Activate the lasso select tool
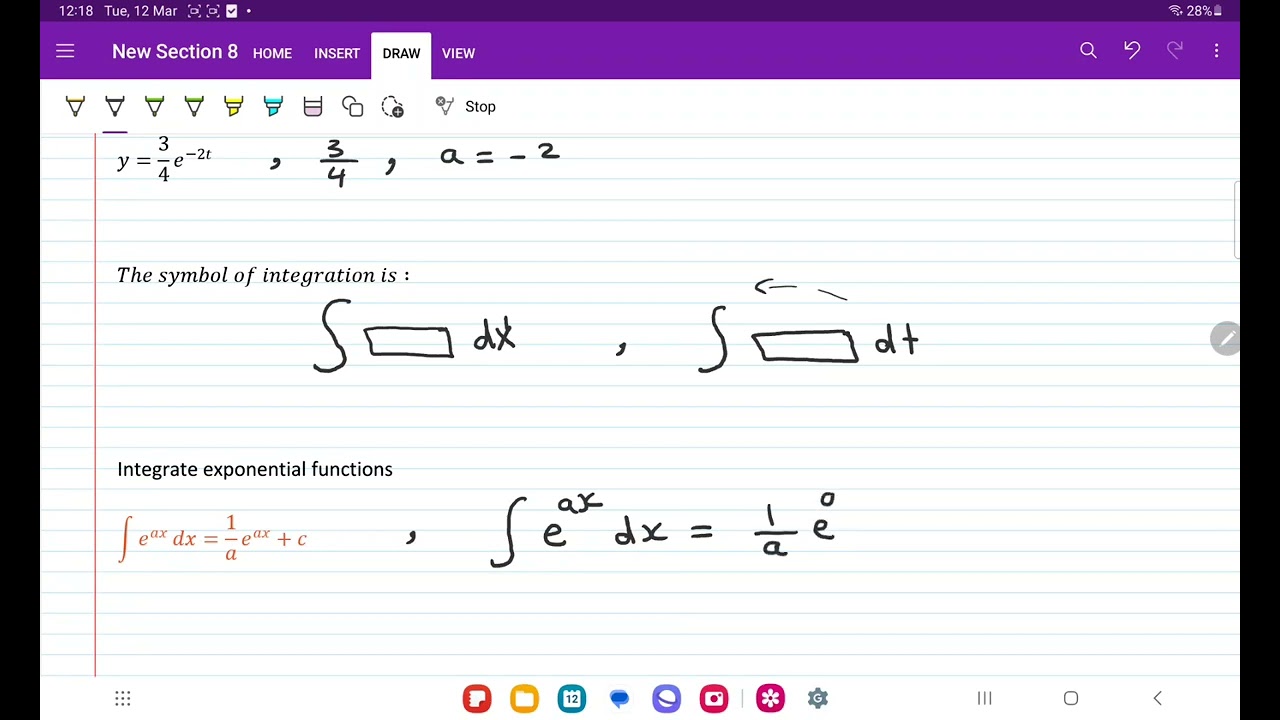 pos(393,107)
